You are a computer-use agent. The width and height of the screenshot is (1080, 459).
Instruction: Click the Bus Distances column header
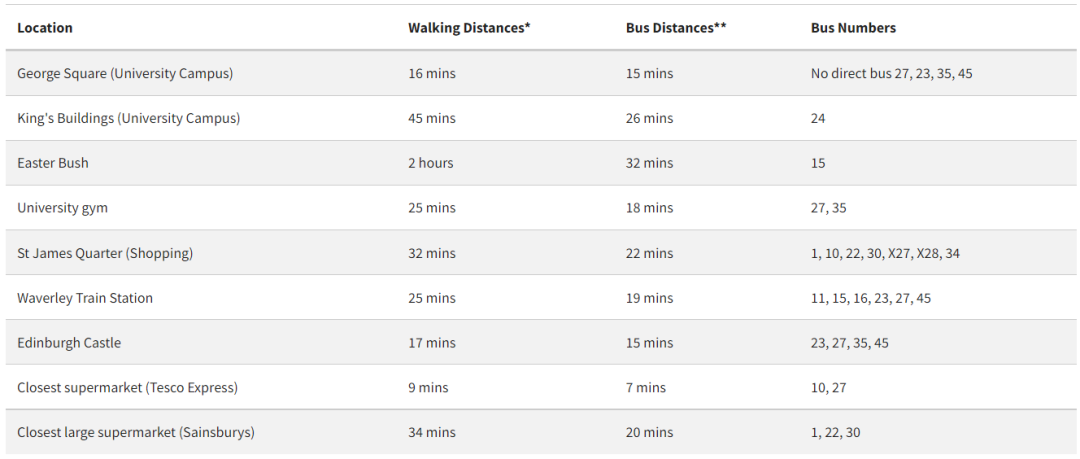pyautogui.click(x=676, y=28)
